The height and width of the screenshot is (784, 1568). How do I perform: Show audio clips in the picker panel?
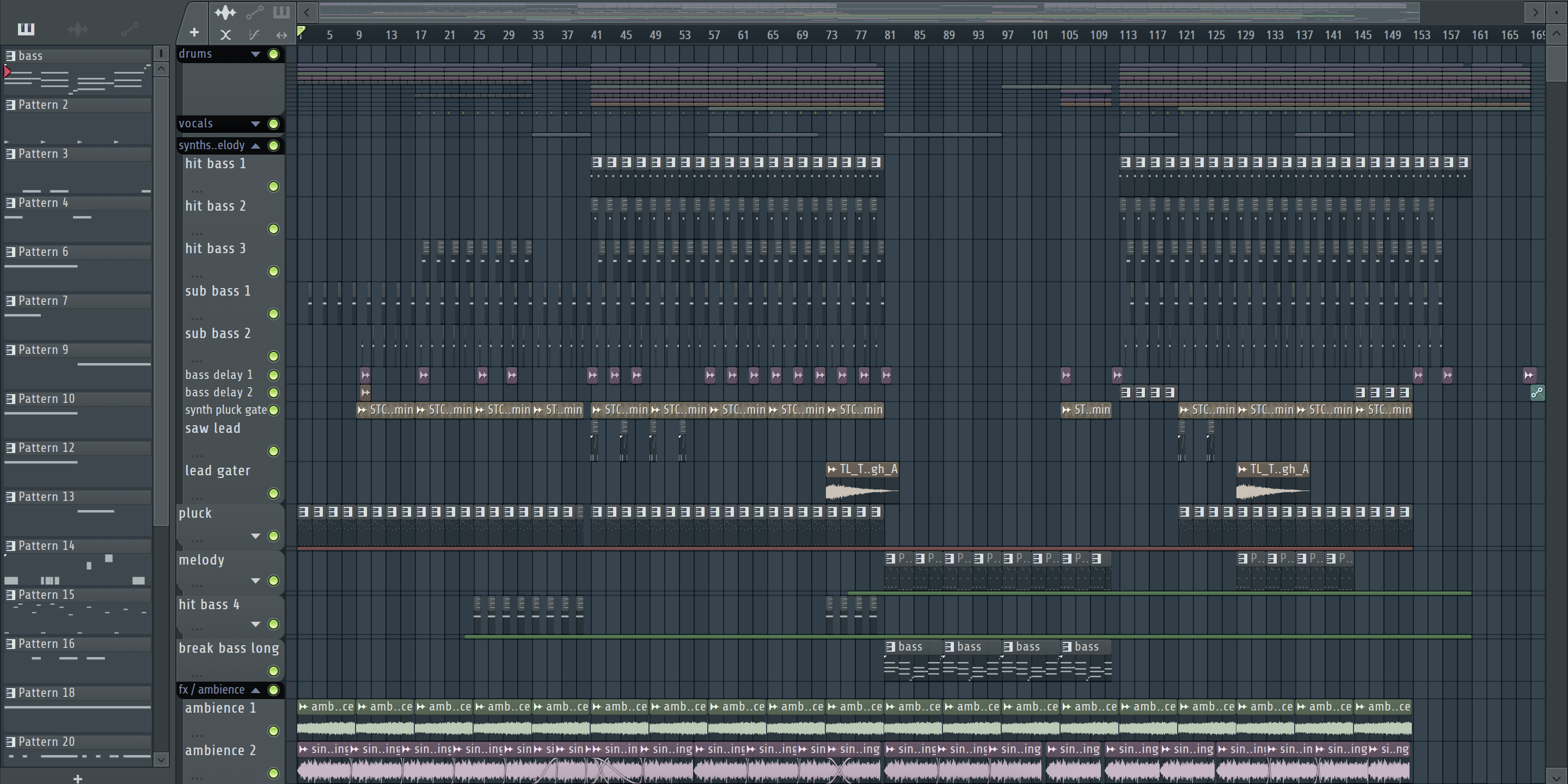pyautogui.click(x=78, y=29)
